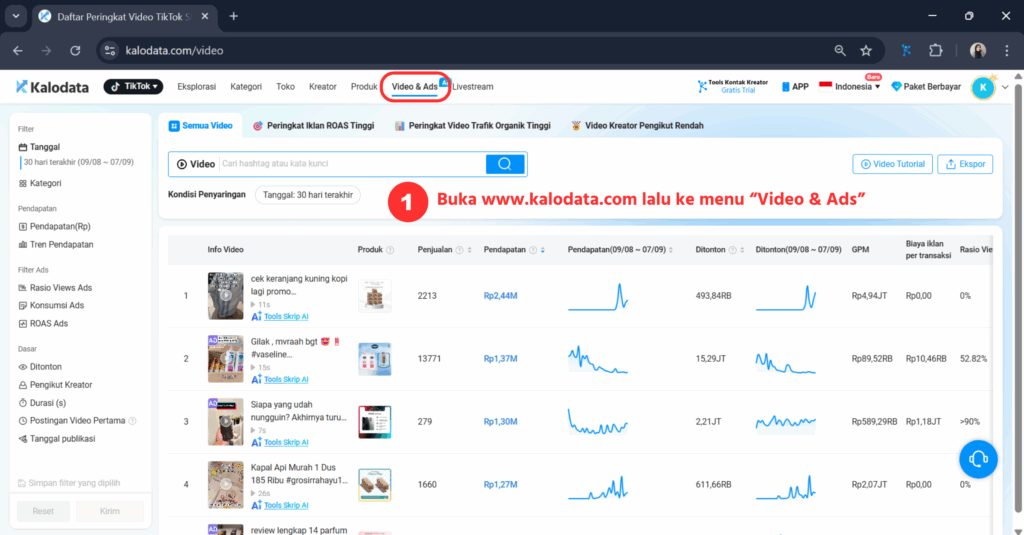Screen dimensions: 1024x535
Task: Open Paket Berbayar plans
Action: 926,87
